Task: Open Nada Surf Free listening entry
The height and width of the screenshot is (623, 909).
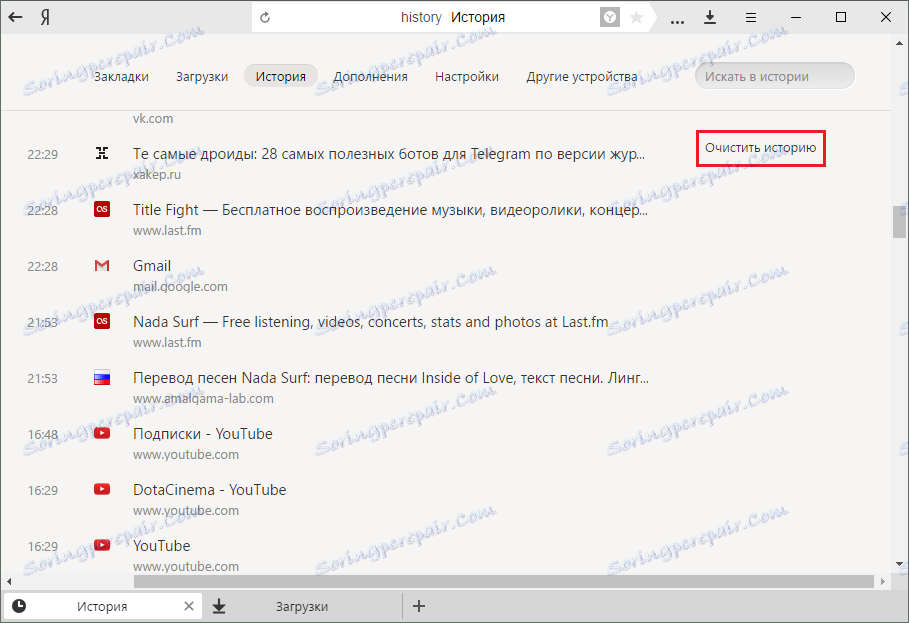Action: click(370, 322)
